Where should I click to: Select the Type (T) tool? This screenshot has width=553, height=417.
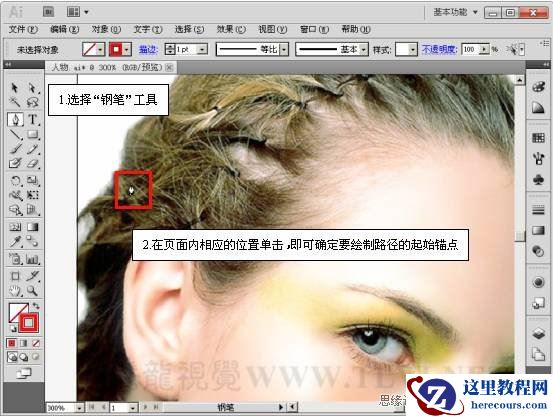coord(32,120)
